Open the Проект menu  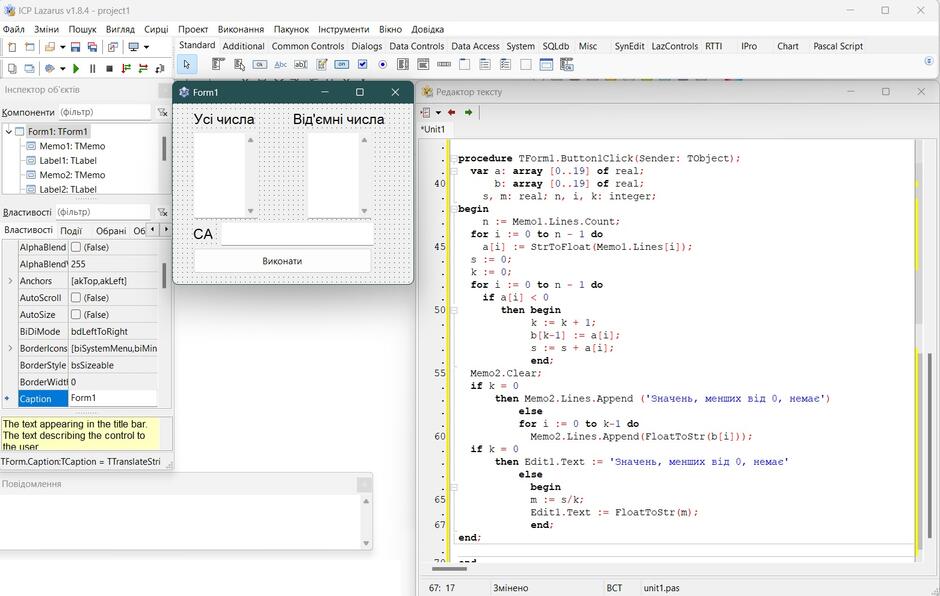[193, 29]
